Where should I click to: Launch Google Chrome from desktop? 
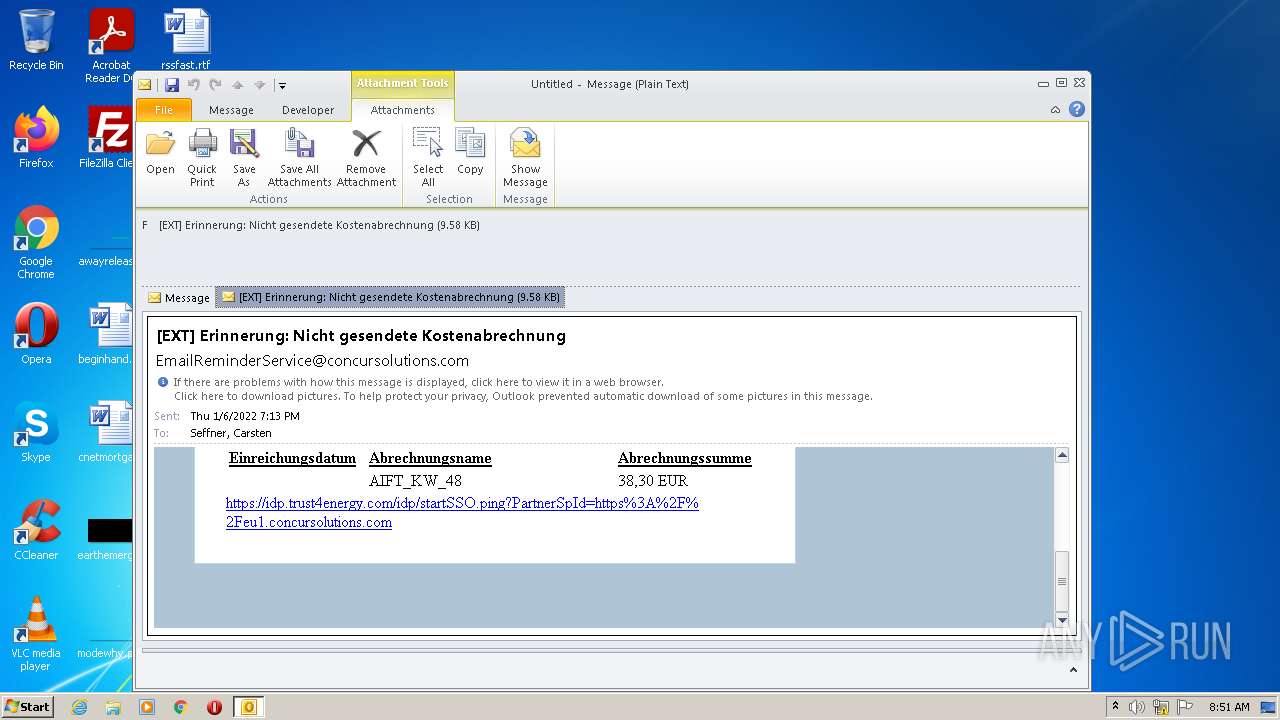click(x=36, y=242)
